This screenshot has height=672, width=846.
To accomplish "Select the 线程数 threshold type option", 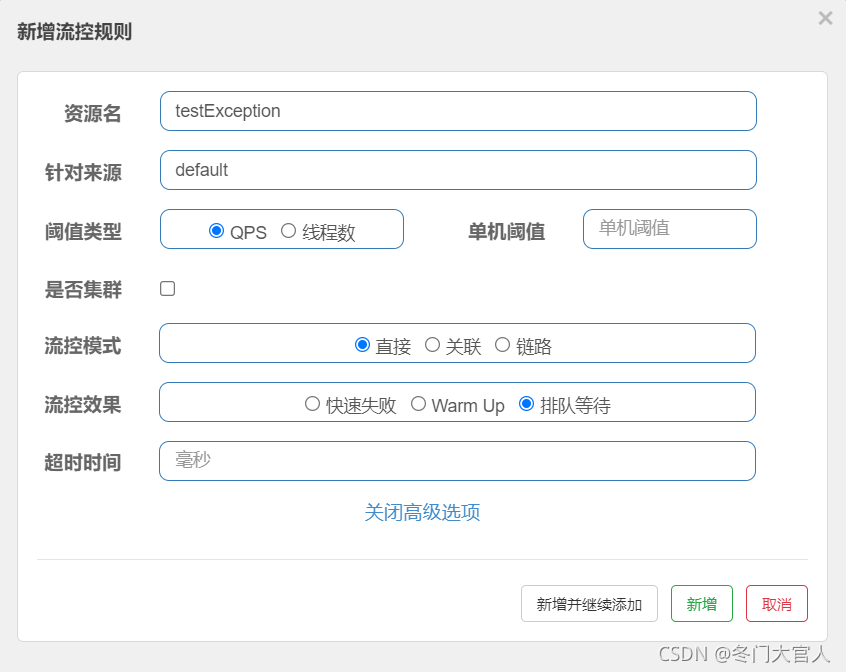I will 290,231.
